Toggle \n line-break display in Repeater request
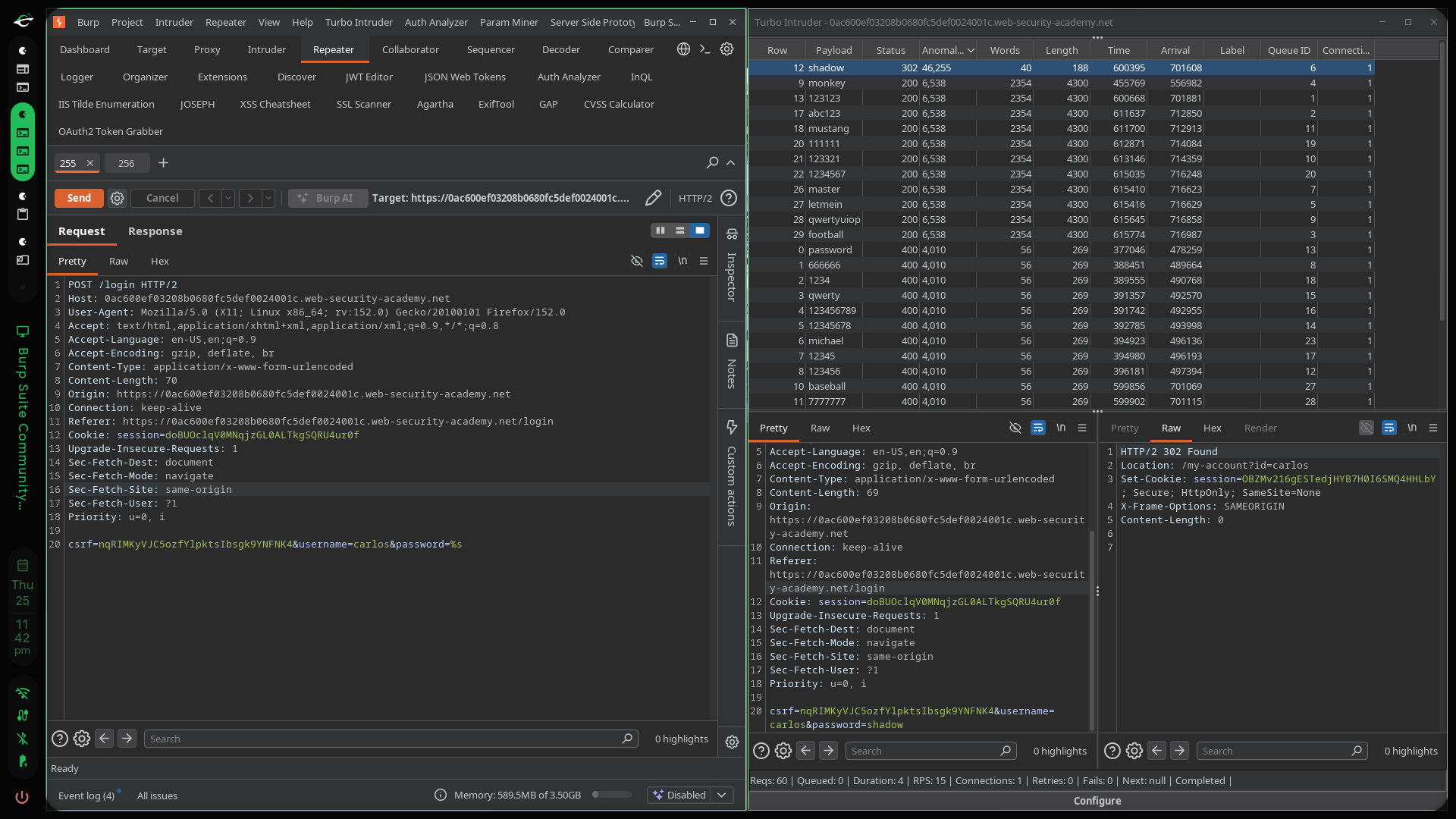 [682, 261]
